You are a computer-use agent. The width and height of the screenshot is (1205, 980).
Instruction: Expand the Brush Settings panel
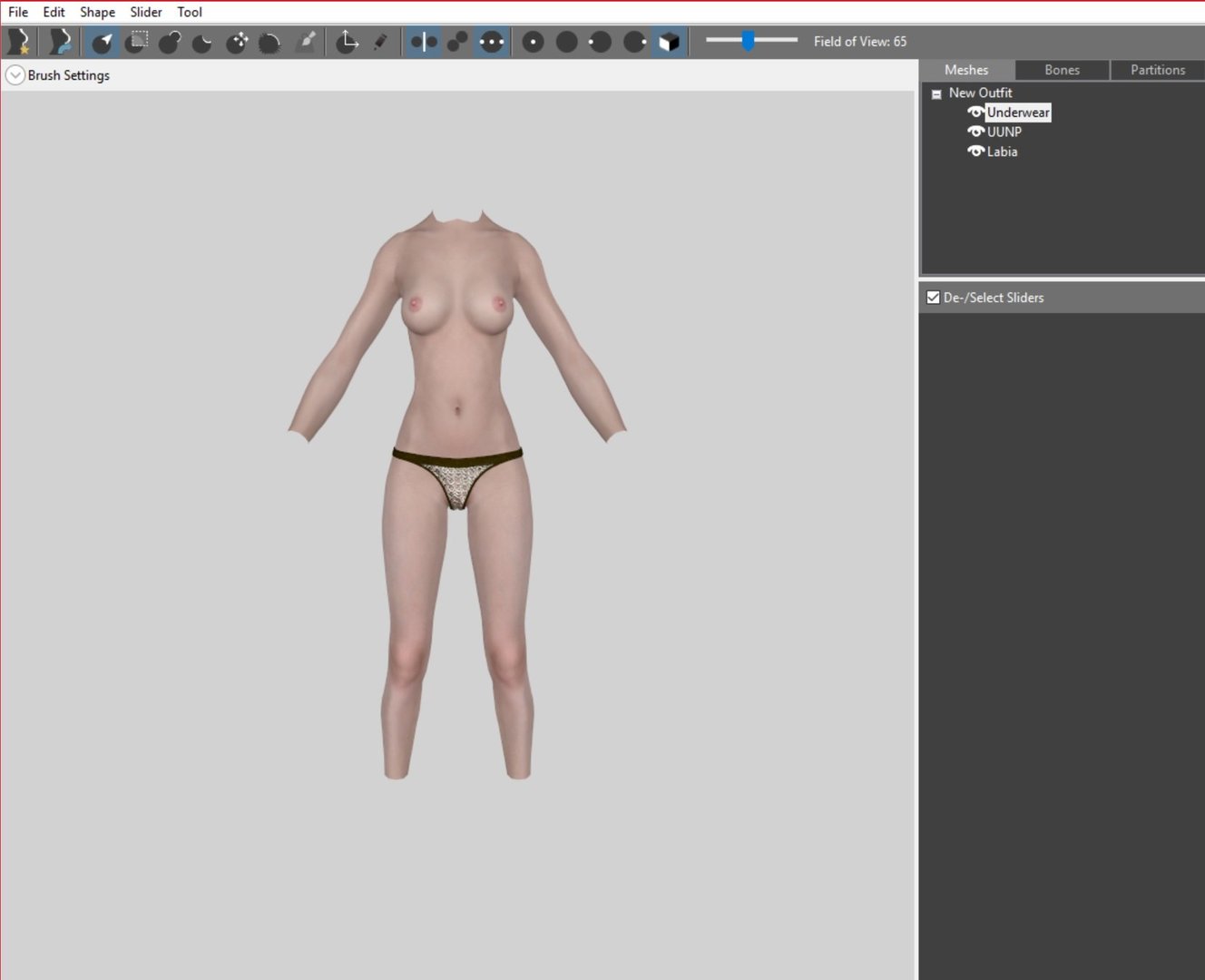[x=15, y=75]
